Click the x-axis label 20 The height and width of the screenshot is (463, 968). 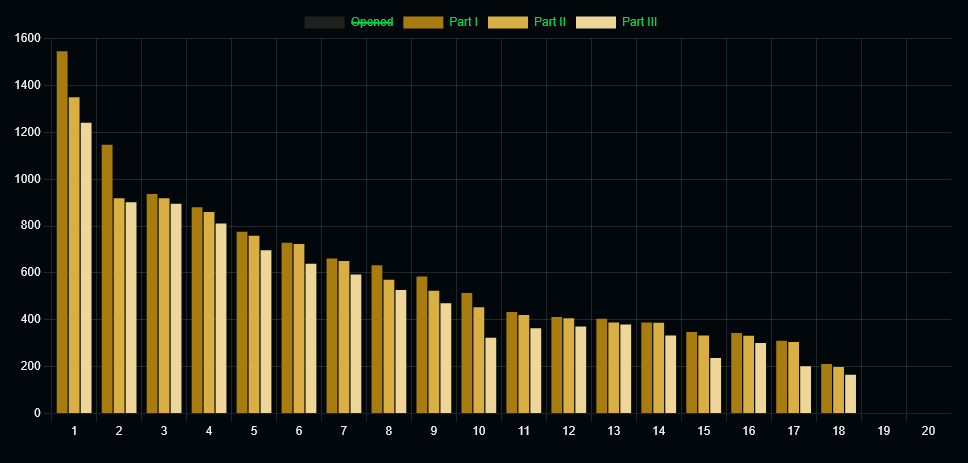(x=928, y=431)
